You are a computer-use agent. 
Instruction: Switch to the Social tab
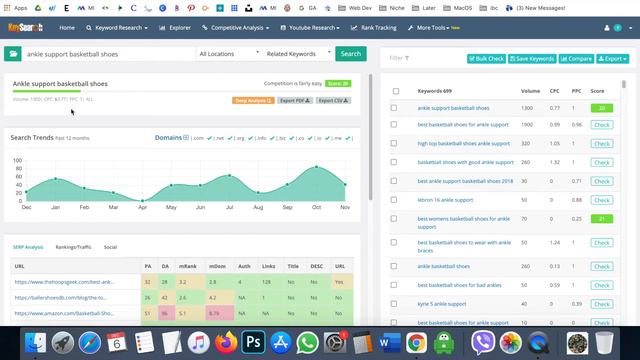click(110, 247)
